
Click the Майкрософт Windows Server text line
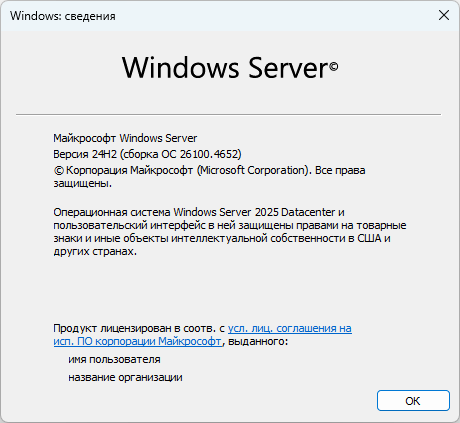coord(125,138)
